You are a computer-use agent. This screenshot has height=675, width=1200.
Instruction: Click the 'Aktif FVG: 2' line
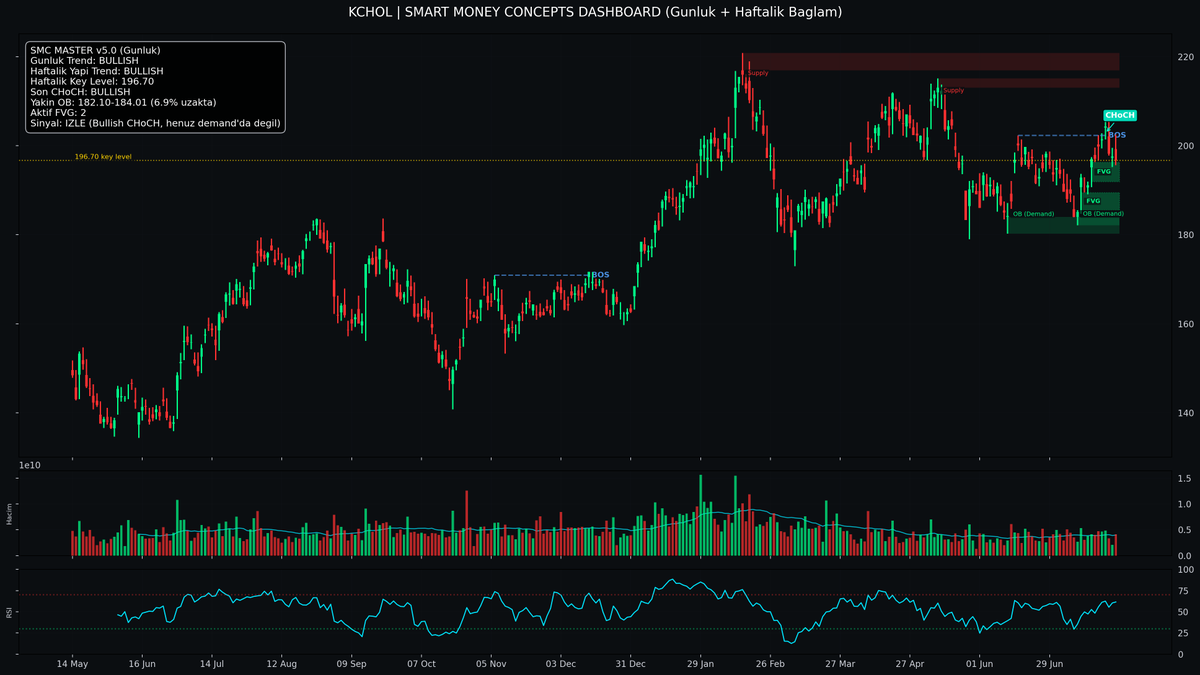pyautogui.click(x=58, y=113)
